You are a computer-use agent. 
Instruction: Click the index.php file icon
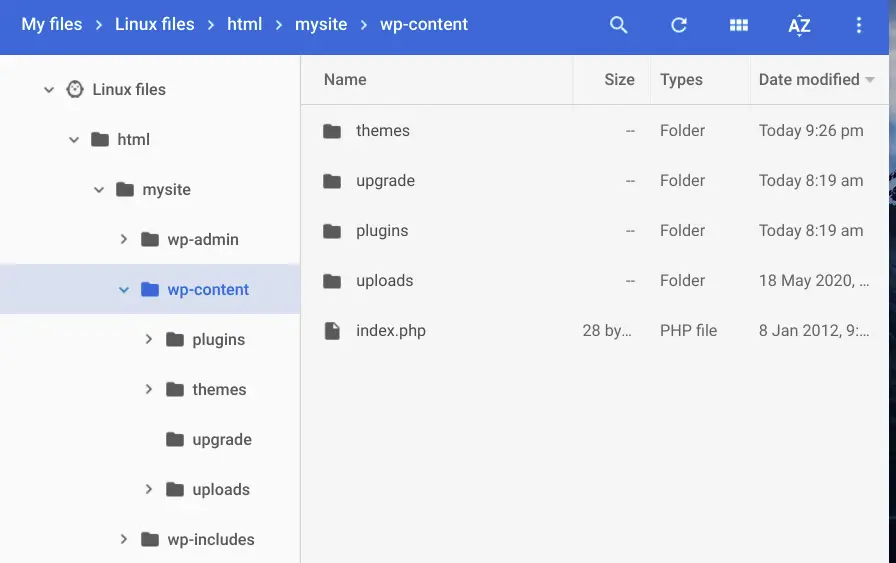point(332,331)
